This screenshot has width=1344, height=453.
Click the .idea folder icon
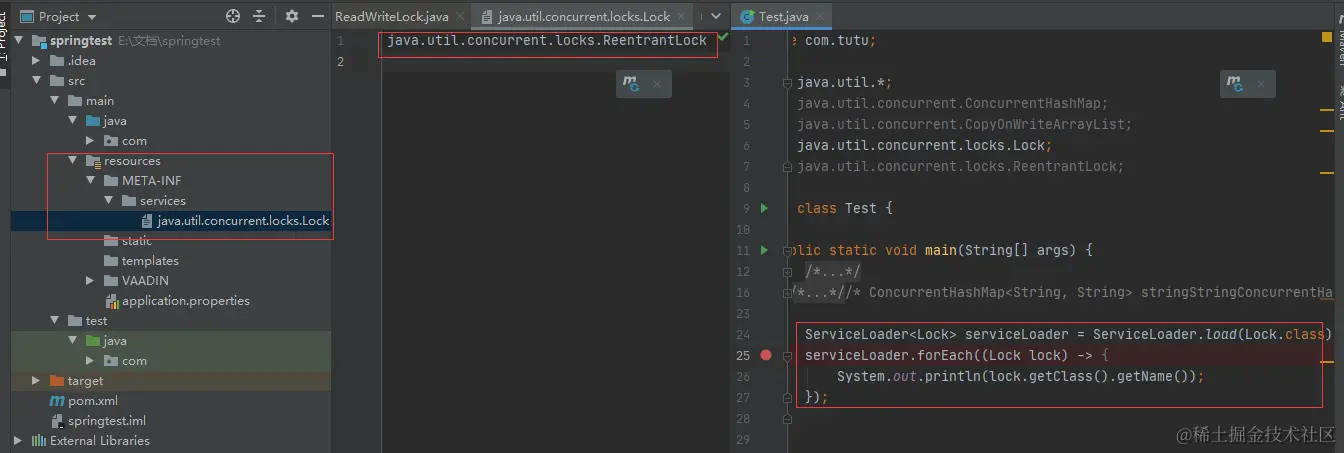pos(57,61)
